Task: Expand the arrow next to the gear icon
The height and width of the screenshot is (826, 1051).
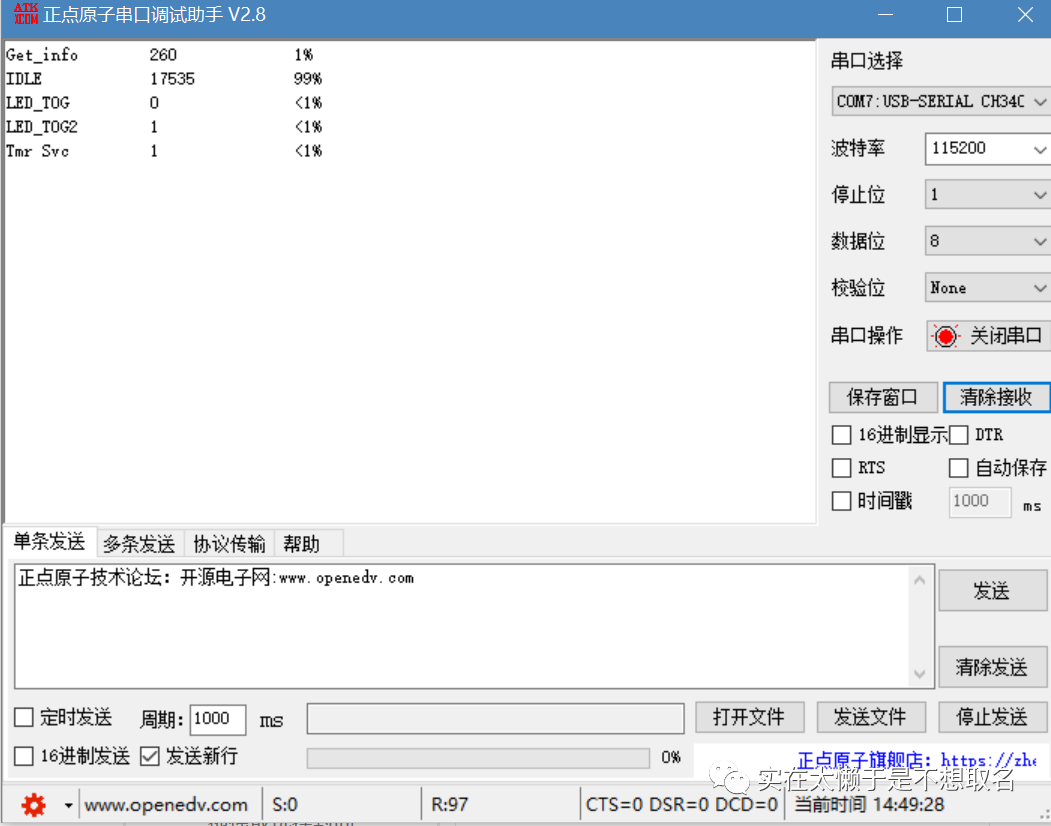Action: [68, 805]
